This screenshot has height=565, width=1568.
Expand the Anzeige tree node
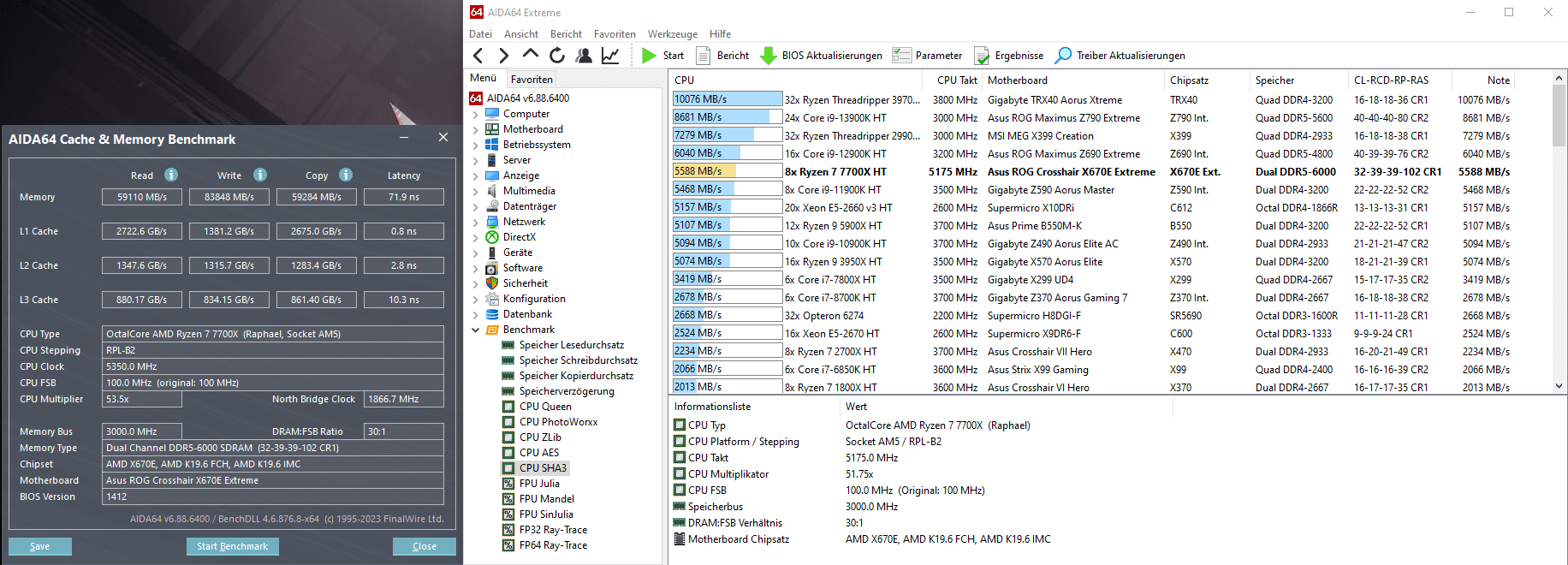[x=476, y=175]
